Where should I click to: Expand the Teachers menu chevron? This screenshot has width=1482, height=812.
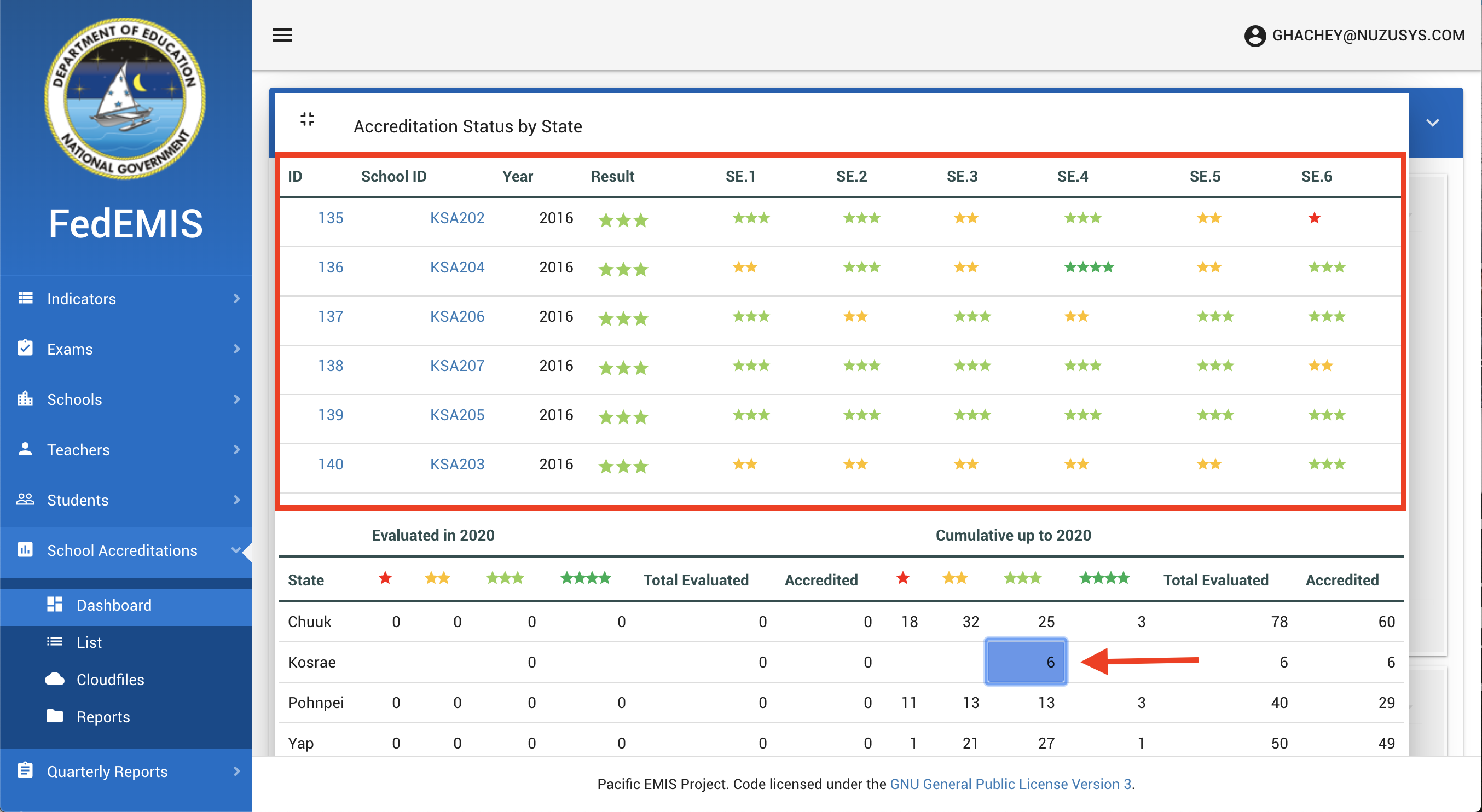pyautogui.click(x=236, y=449)
